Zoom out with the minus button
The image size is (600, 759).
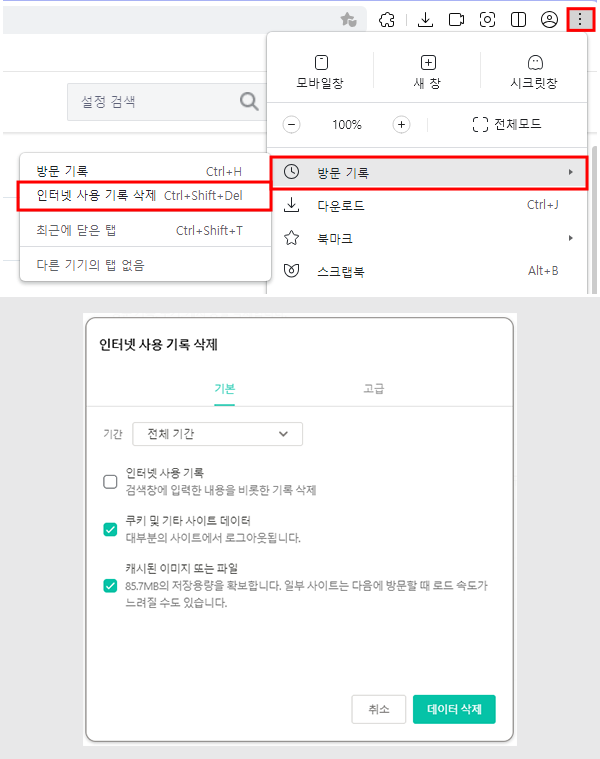click(x=291, y=124)
